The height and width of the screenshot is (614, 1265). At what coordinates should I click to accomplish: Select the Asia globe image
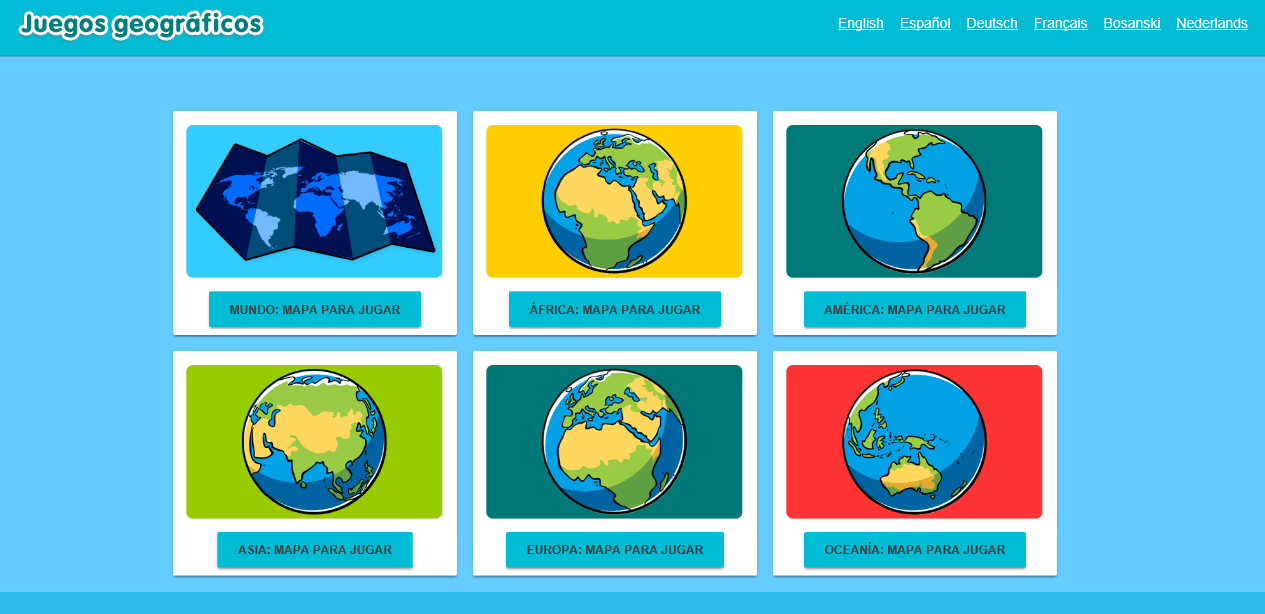(x=314, y=441)
